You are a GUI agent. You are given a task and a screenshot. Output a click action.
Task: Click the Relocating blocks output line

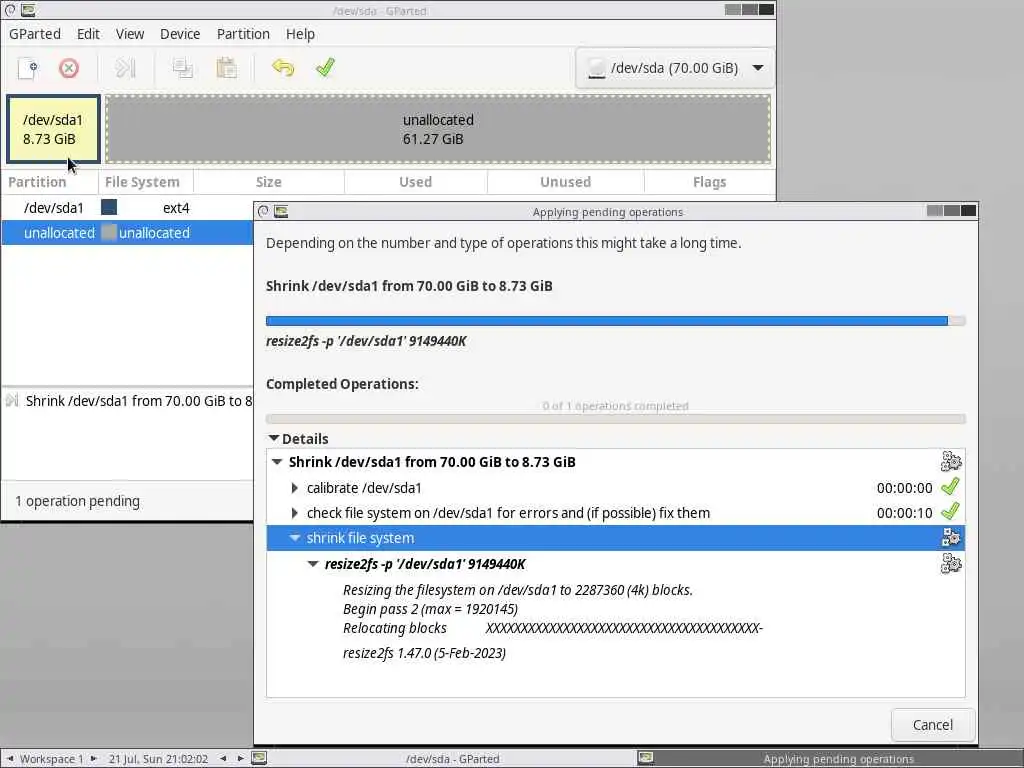552,628
